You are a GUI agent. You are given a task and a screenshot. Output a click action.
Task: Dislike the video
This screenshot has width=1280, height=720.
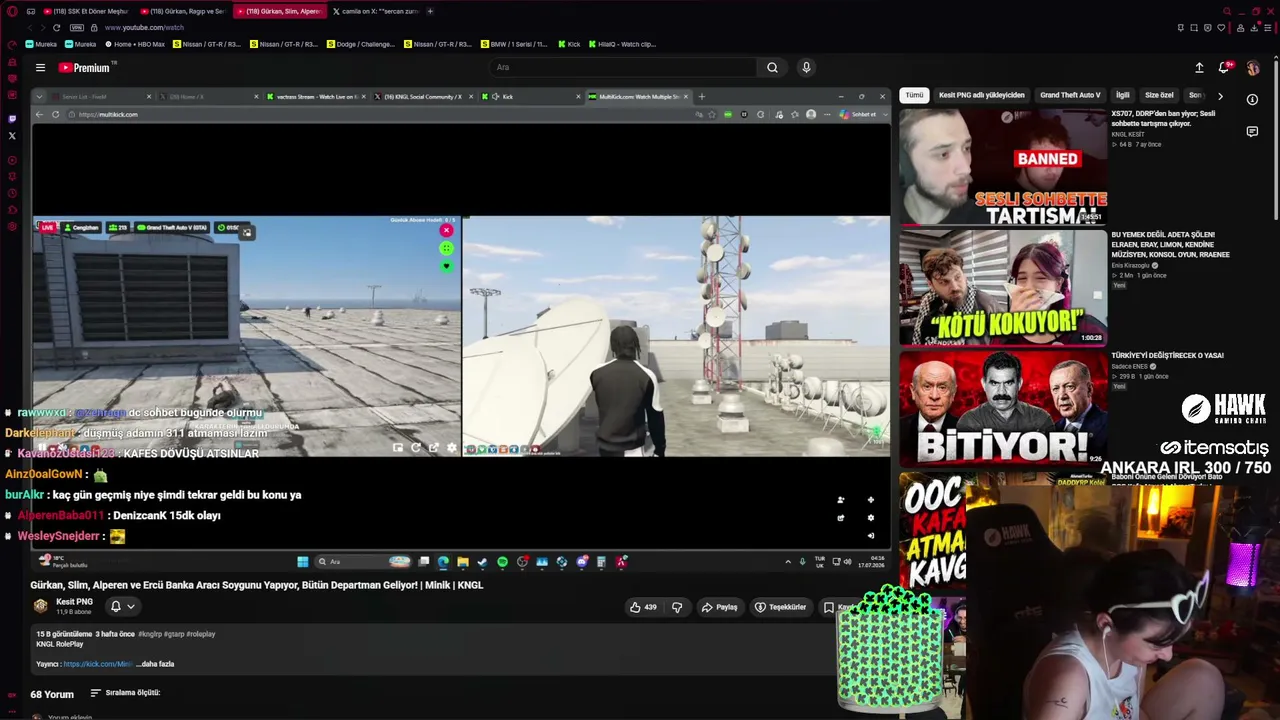click(677, 607)
